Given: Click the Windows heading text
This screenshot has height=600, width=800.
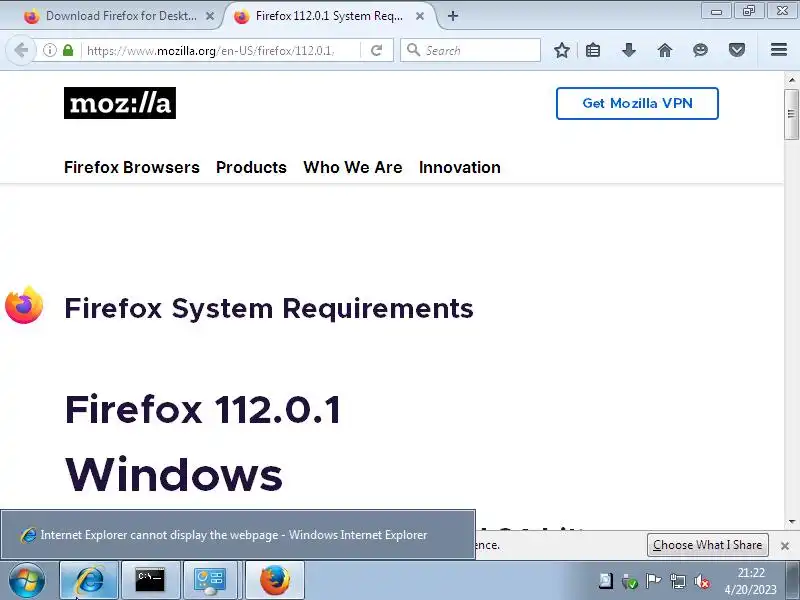Looking at the screenshot, I should 173,474.
